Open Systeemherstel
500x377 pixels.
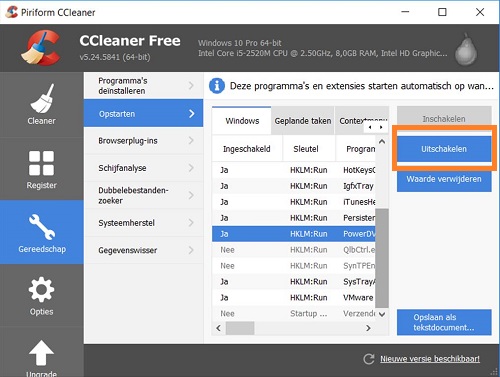click(x=143, y=223)
